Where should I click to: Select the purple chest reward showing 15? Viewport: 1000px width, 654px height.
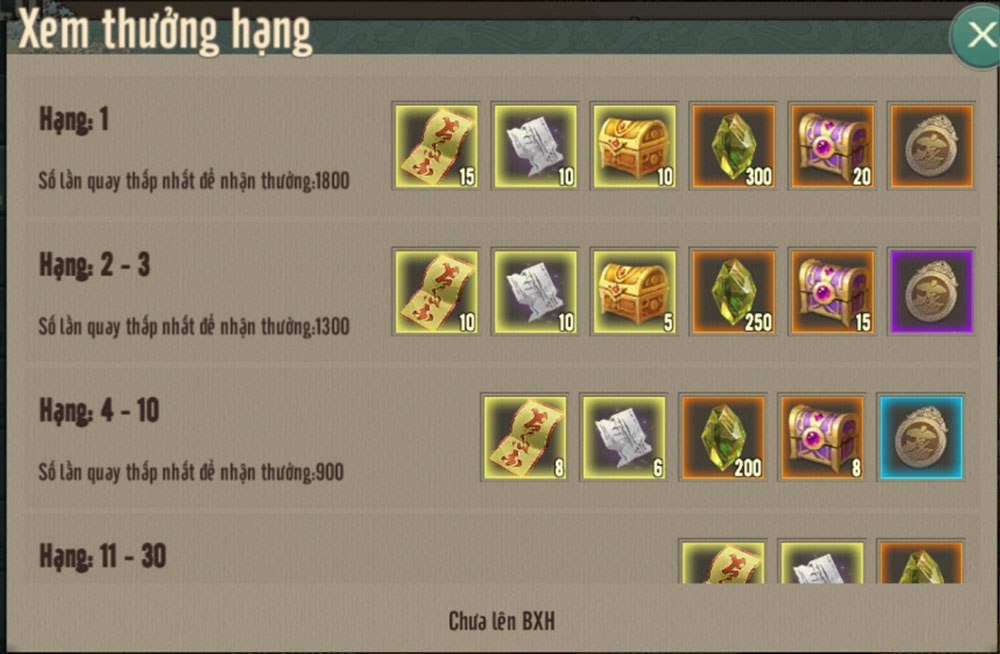(x=832, y=292)
